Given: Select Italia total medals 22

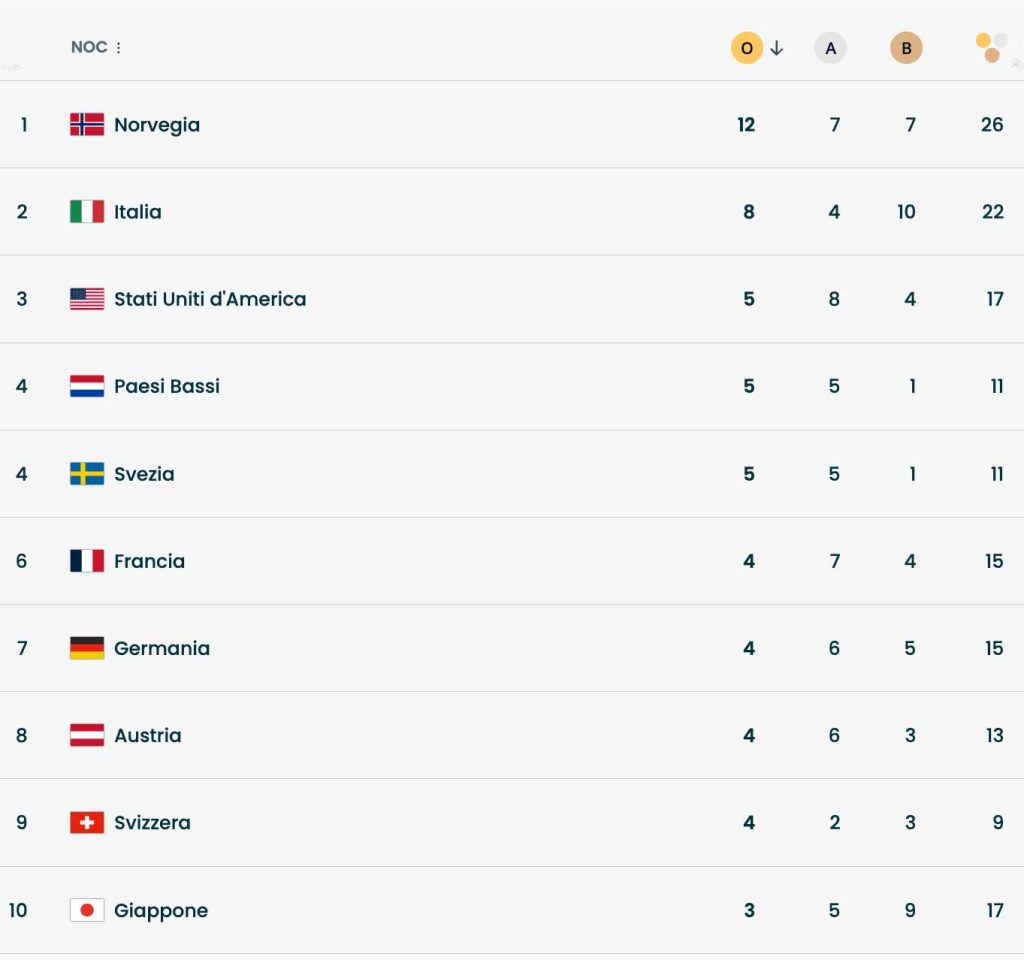Looking at the screenshot, I should point(993,212).
